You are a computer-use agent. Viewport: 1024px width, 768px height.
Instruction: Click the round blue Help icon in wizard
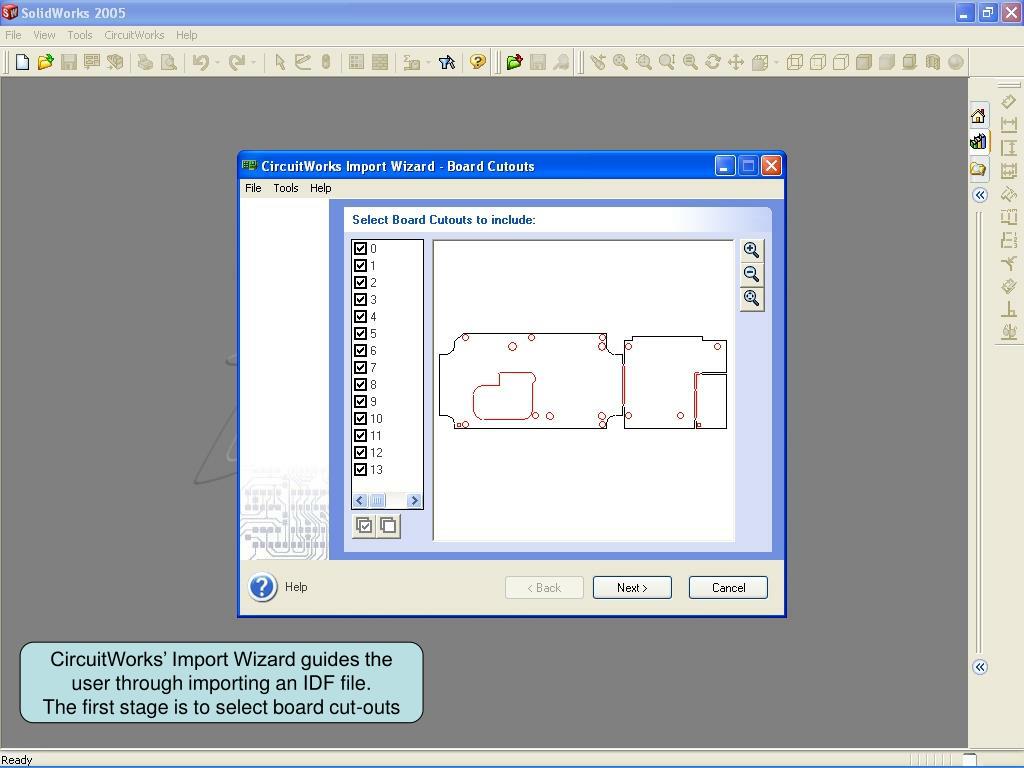click(263, 587)
